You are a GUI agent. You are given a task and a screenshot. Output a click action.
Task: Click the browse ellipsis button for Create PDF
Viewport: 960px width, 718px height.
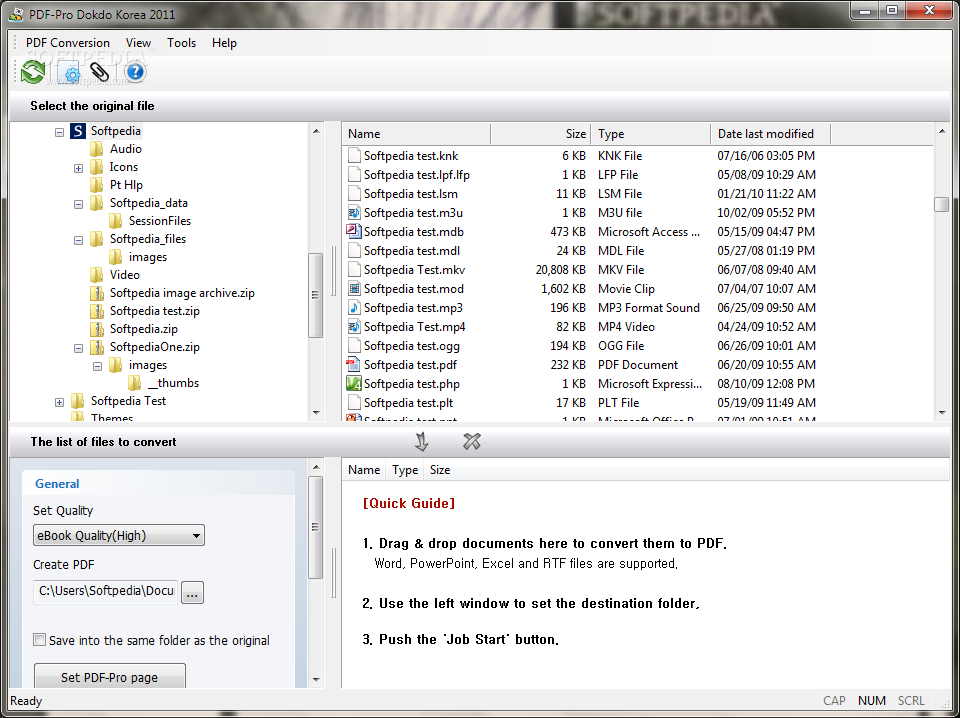click(192, 593)
